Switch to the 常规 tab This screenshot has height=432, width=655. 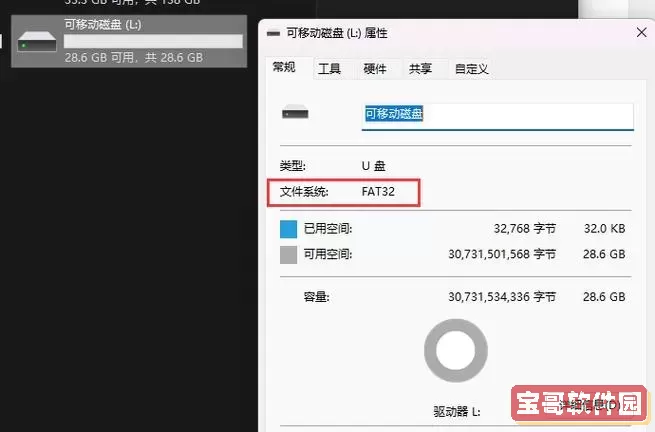click(284, 67)
